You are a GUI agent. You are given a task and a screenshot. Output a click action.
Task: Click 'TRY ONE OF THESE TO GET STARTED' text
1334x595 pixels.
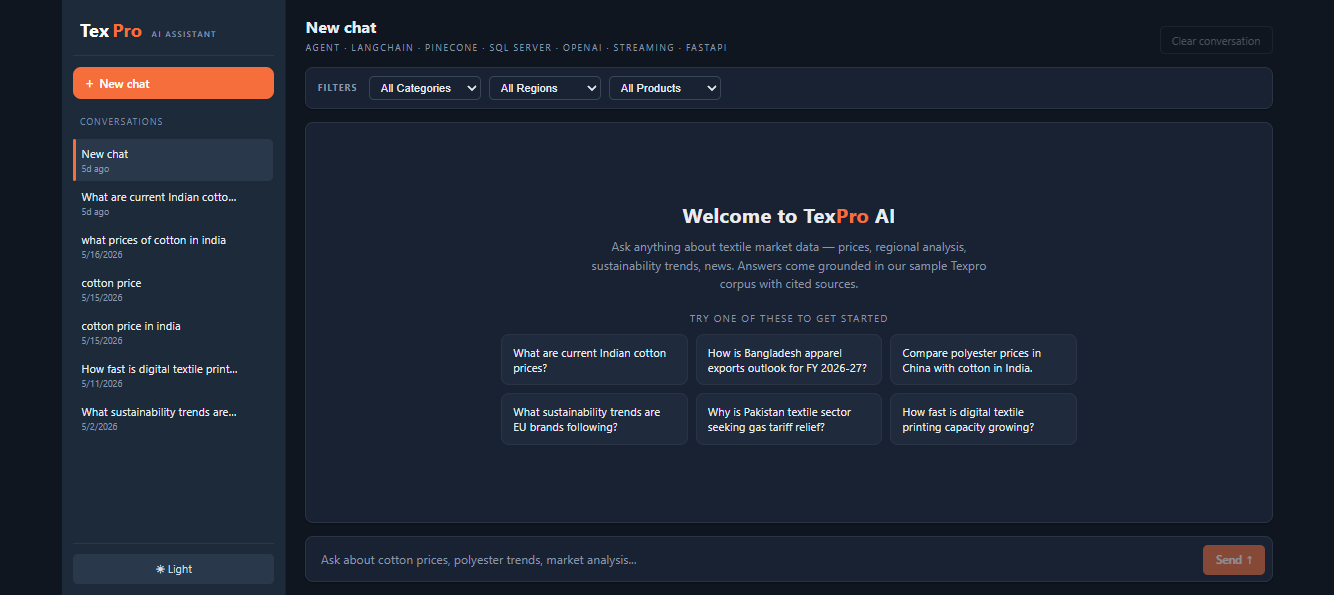point(789,319)
